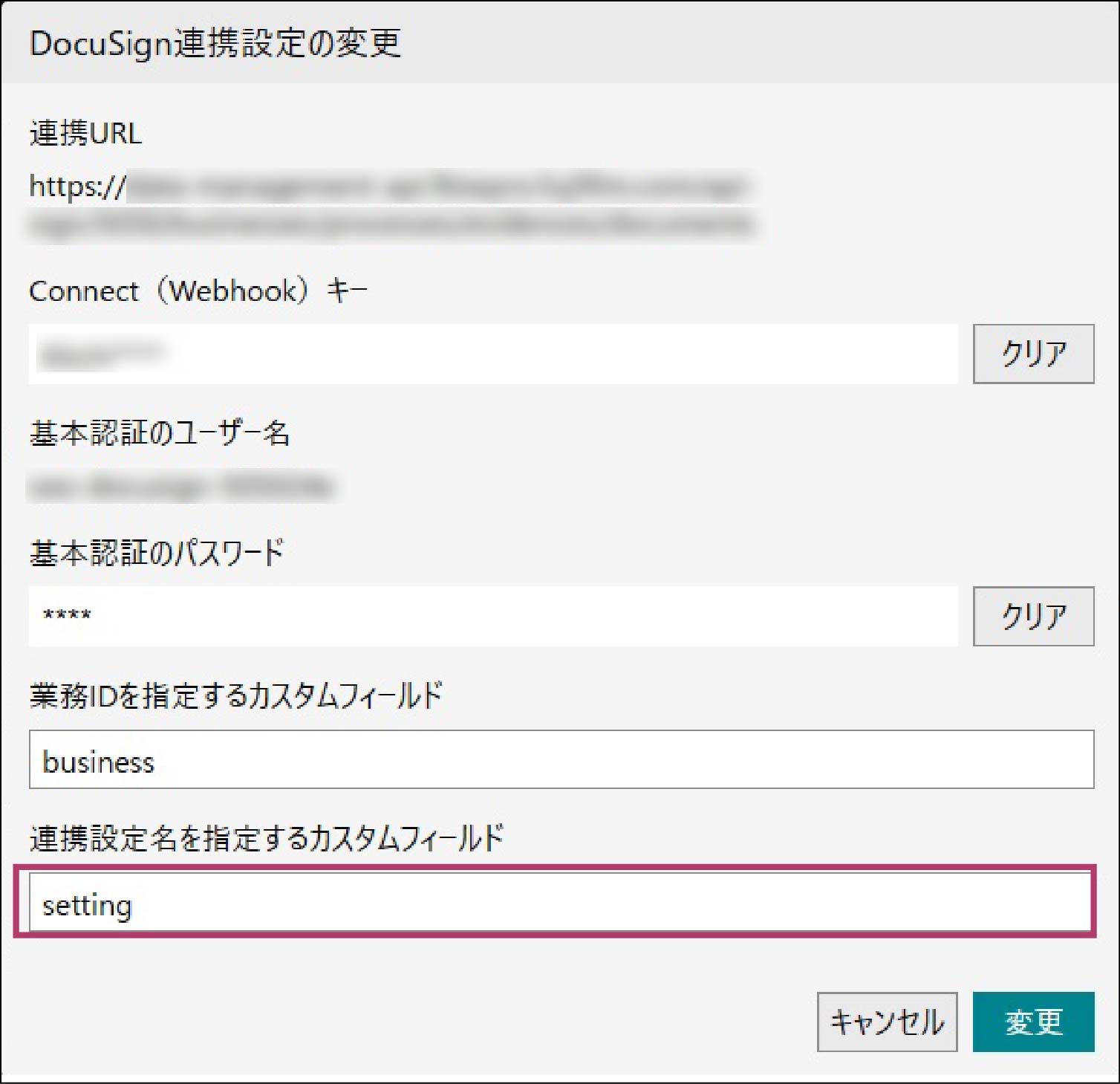1120x1084 pixels.
Task: Click the field containing "business"
Action: pyautogui.click(x=561, y=760)
